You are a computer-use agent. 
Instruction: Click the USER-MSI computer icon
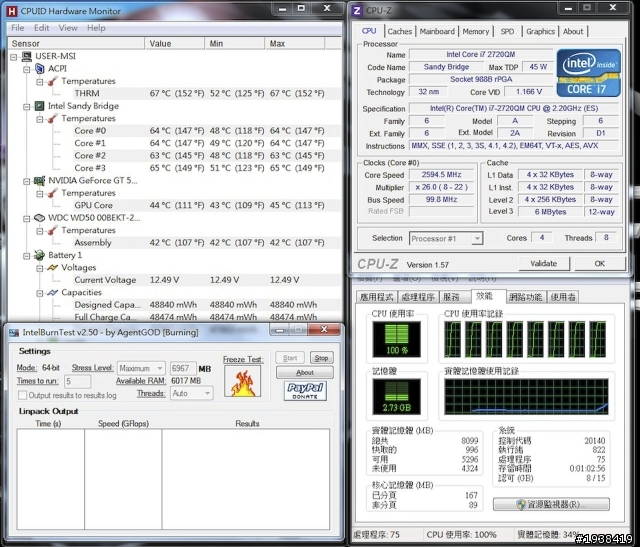27,56
